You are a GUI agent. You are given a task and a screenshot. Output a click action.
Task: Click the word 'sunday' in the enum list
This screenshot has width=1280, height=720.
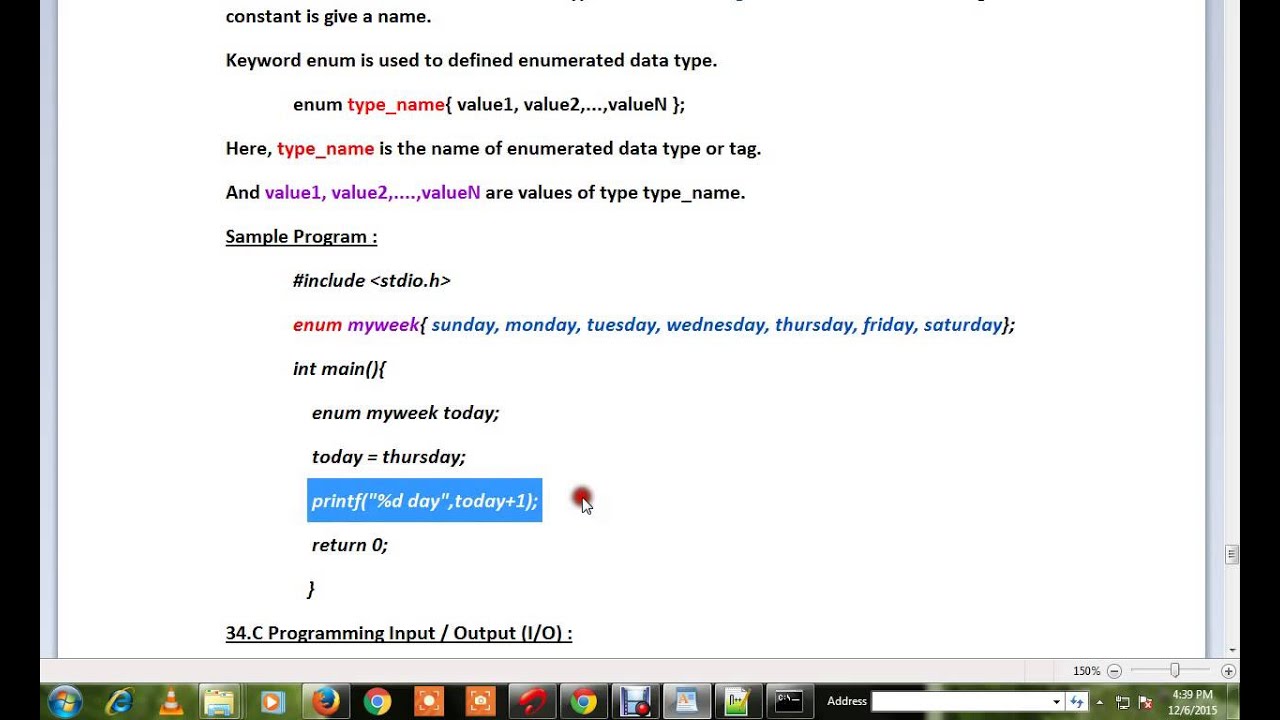pos(465,325)
